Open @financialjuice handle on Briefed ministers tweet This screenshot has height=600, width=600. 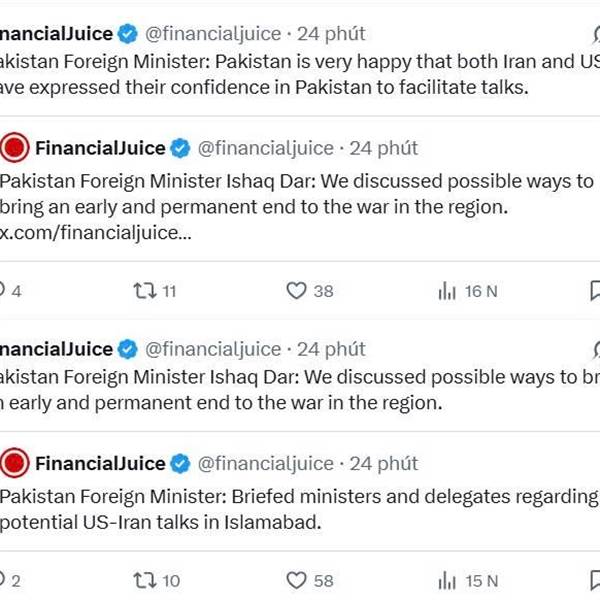click(265, 464)
